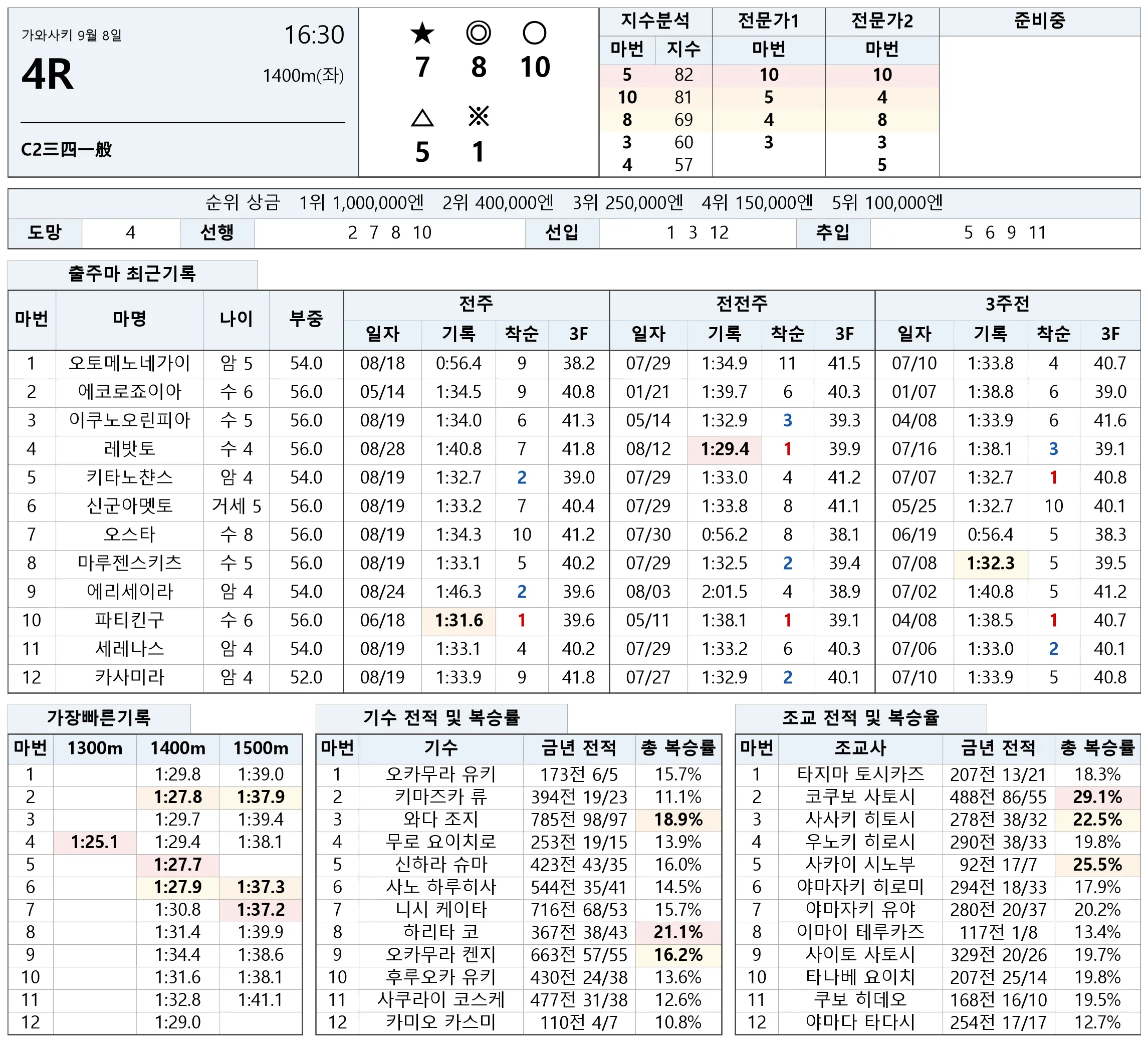This screenshot has height=1057, width=1148.
Task: Click the ※ symbol above 1
Action: [478, 117]
